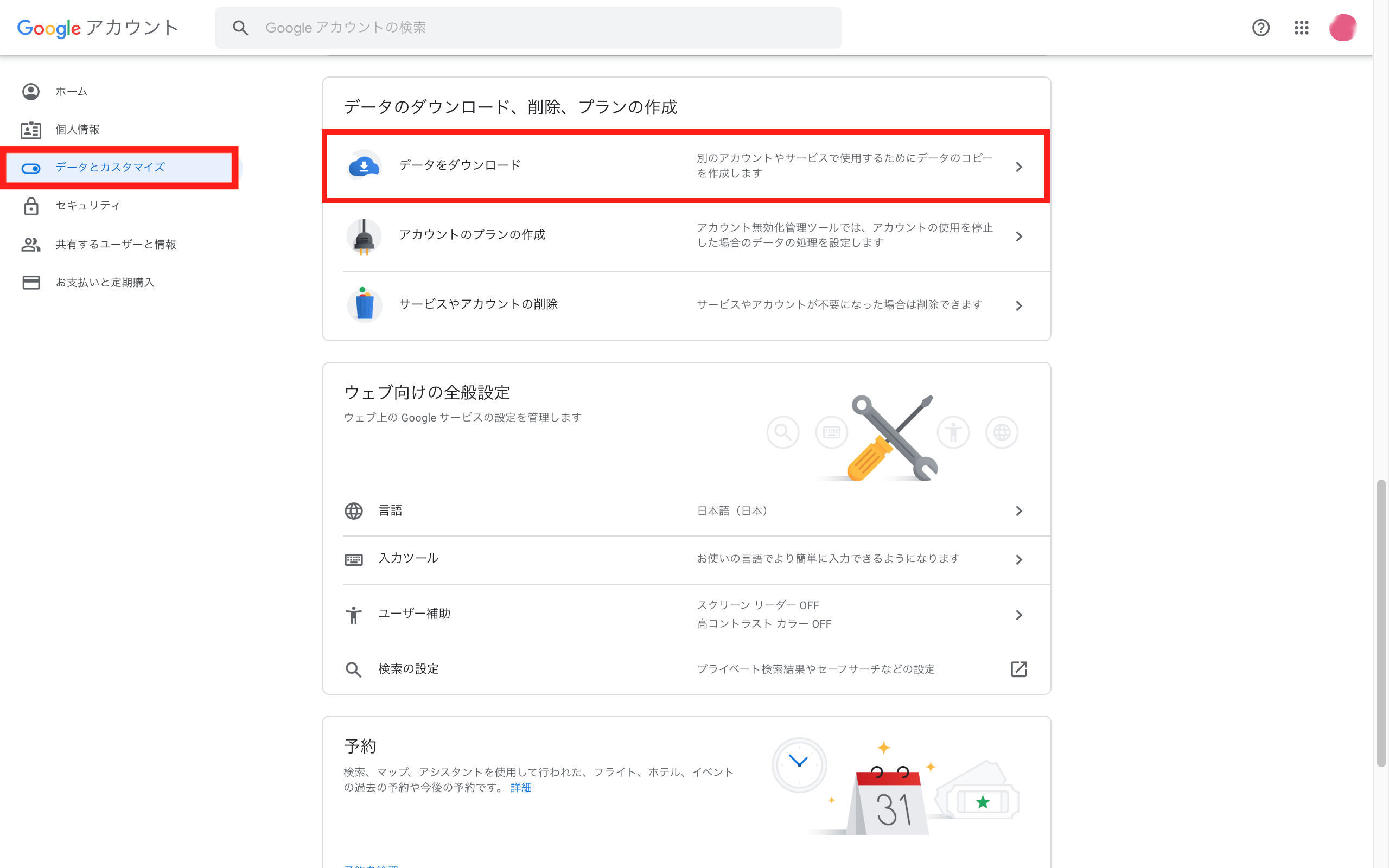Click the search magnifier icon
This screenshot has height=868, width=1389.
point(240,27)
